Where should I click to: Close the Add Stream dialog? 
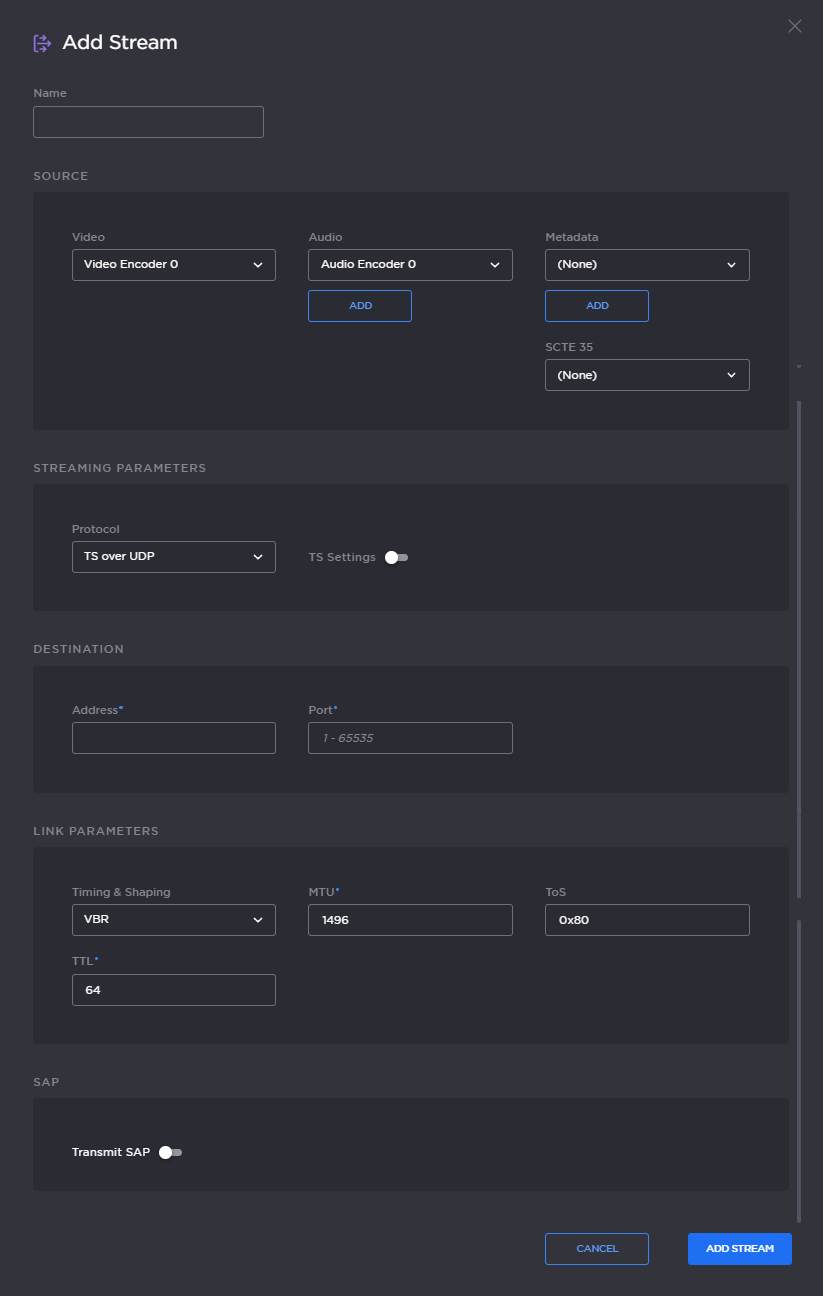[795, 26]
